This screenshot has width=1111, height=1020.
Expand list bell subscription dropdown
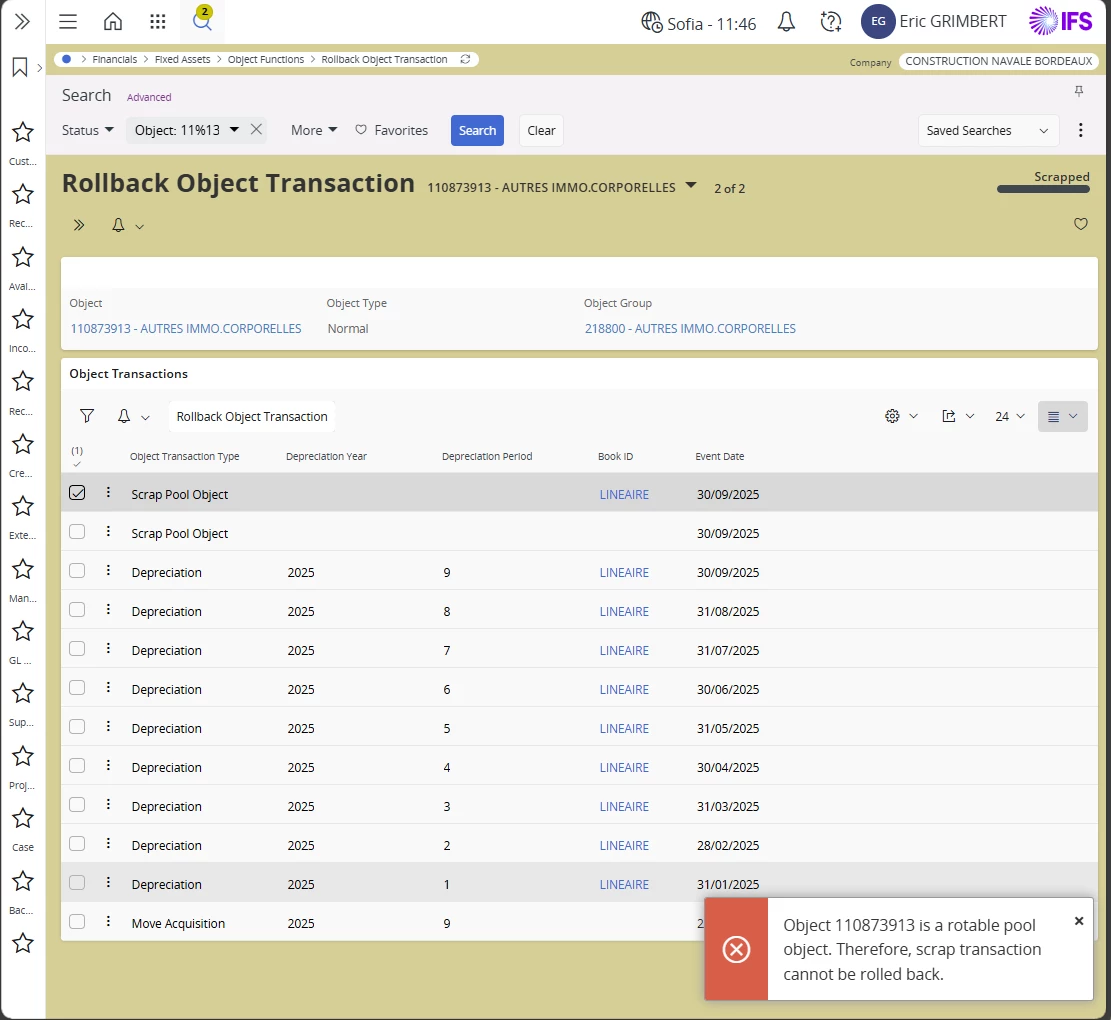tap(145, 417)
